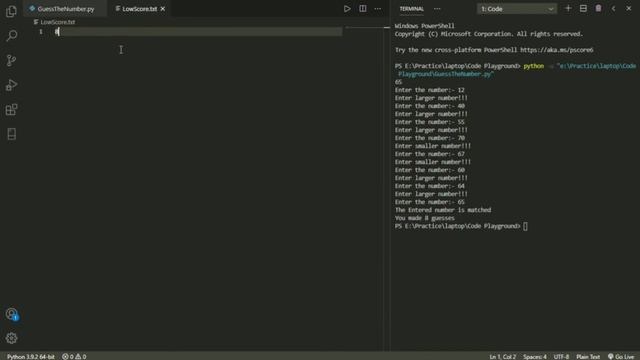Screen dimensions: 640x360
Task: Close the LowScore.txt tab
Action: 162,9
